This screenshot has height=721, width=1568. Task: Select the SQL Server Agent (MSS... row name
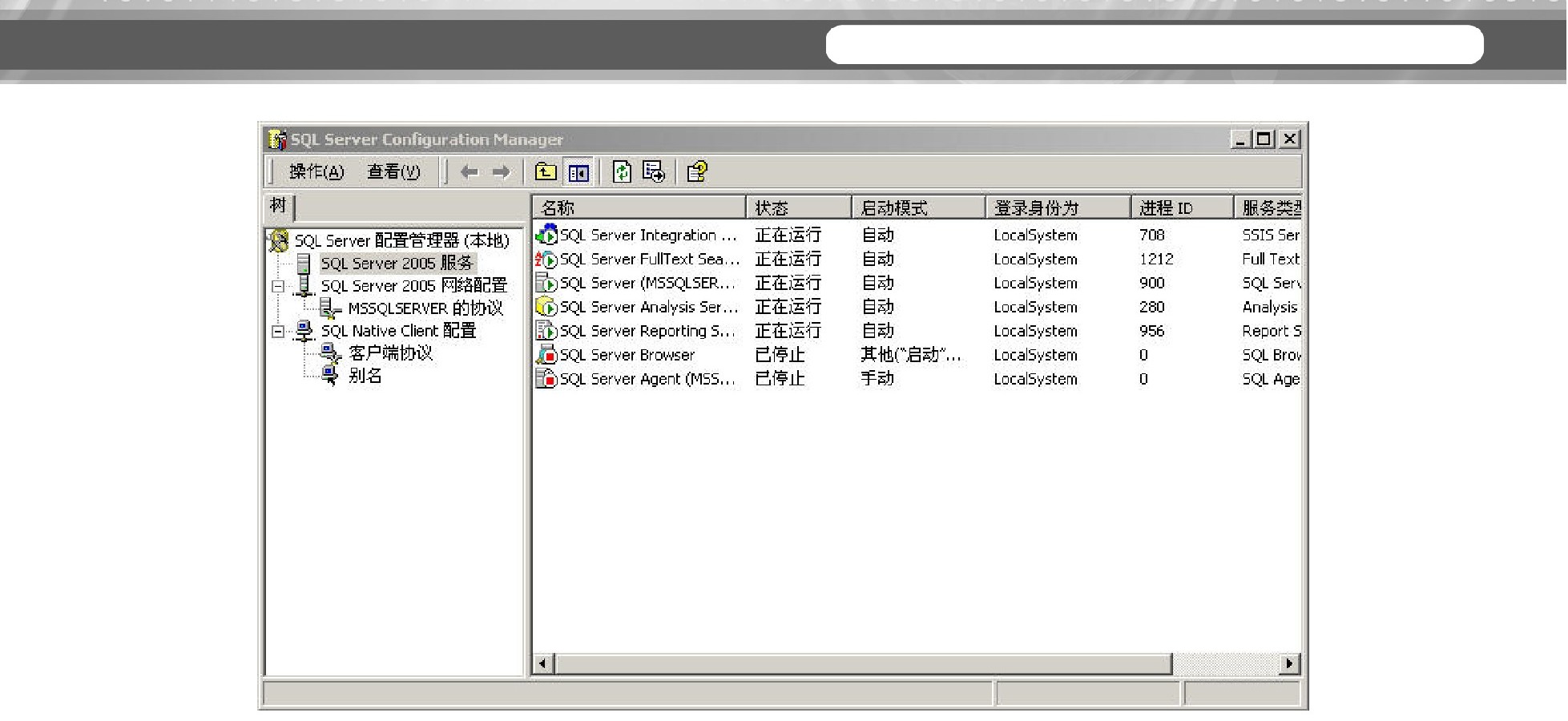[647, 379]
